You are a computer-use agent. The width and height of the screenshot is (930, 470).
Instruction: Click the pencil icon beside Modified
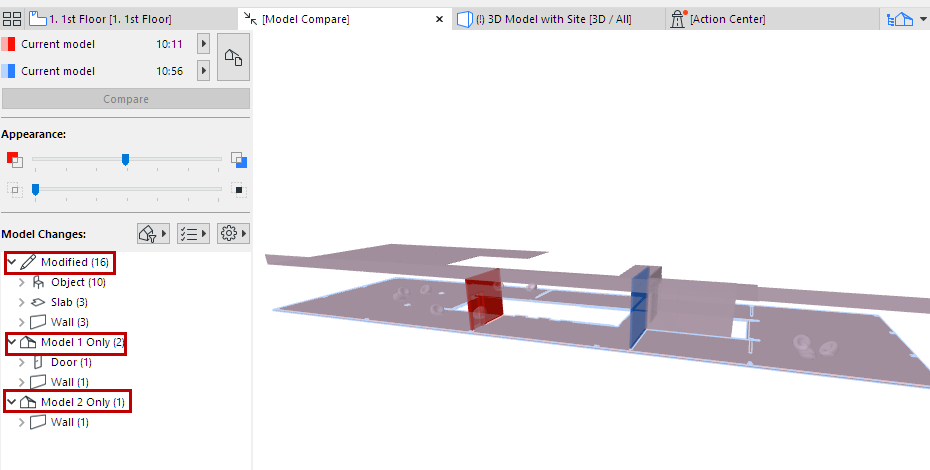28,262
